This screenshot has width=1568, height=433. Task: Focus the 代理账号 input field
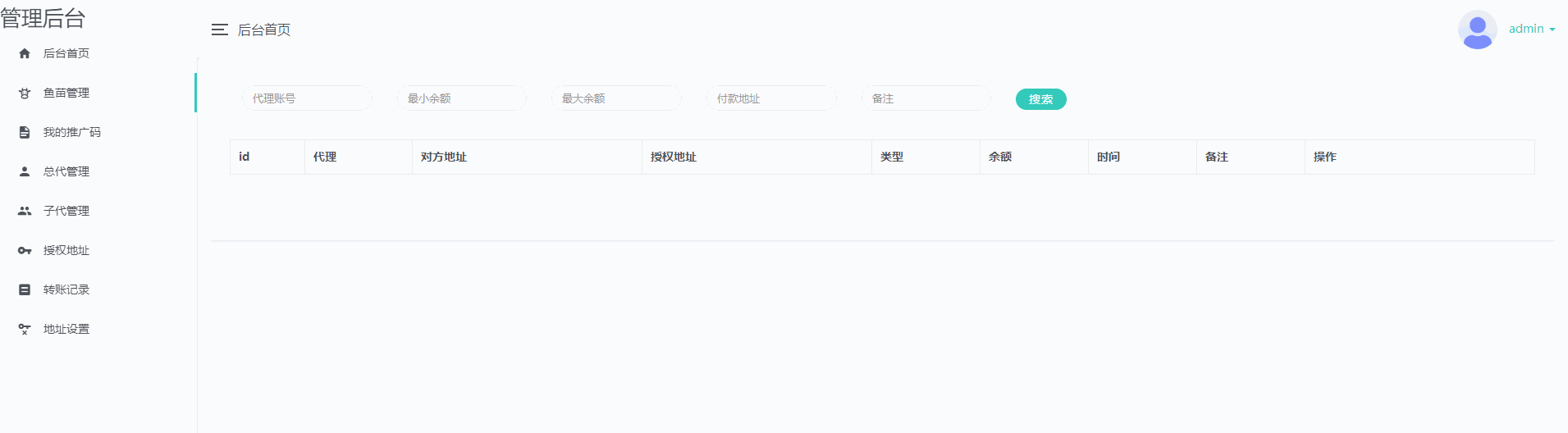(307, 98)
